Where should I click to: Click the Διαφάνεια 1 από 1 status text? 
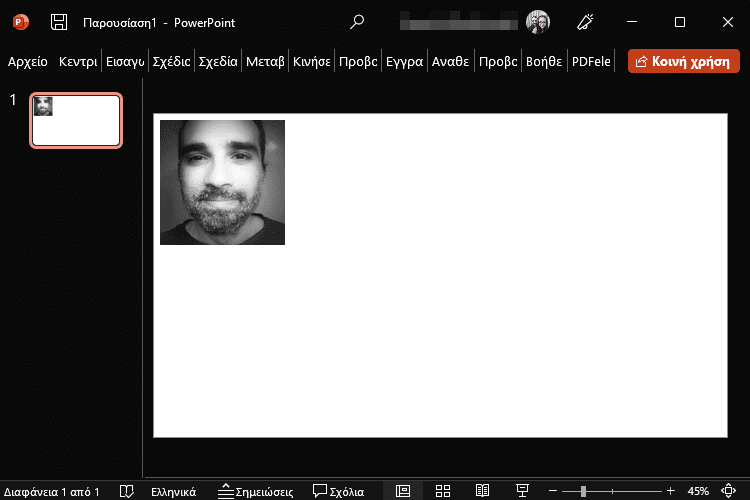point(52,491)
